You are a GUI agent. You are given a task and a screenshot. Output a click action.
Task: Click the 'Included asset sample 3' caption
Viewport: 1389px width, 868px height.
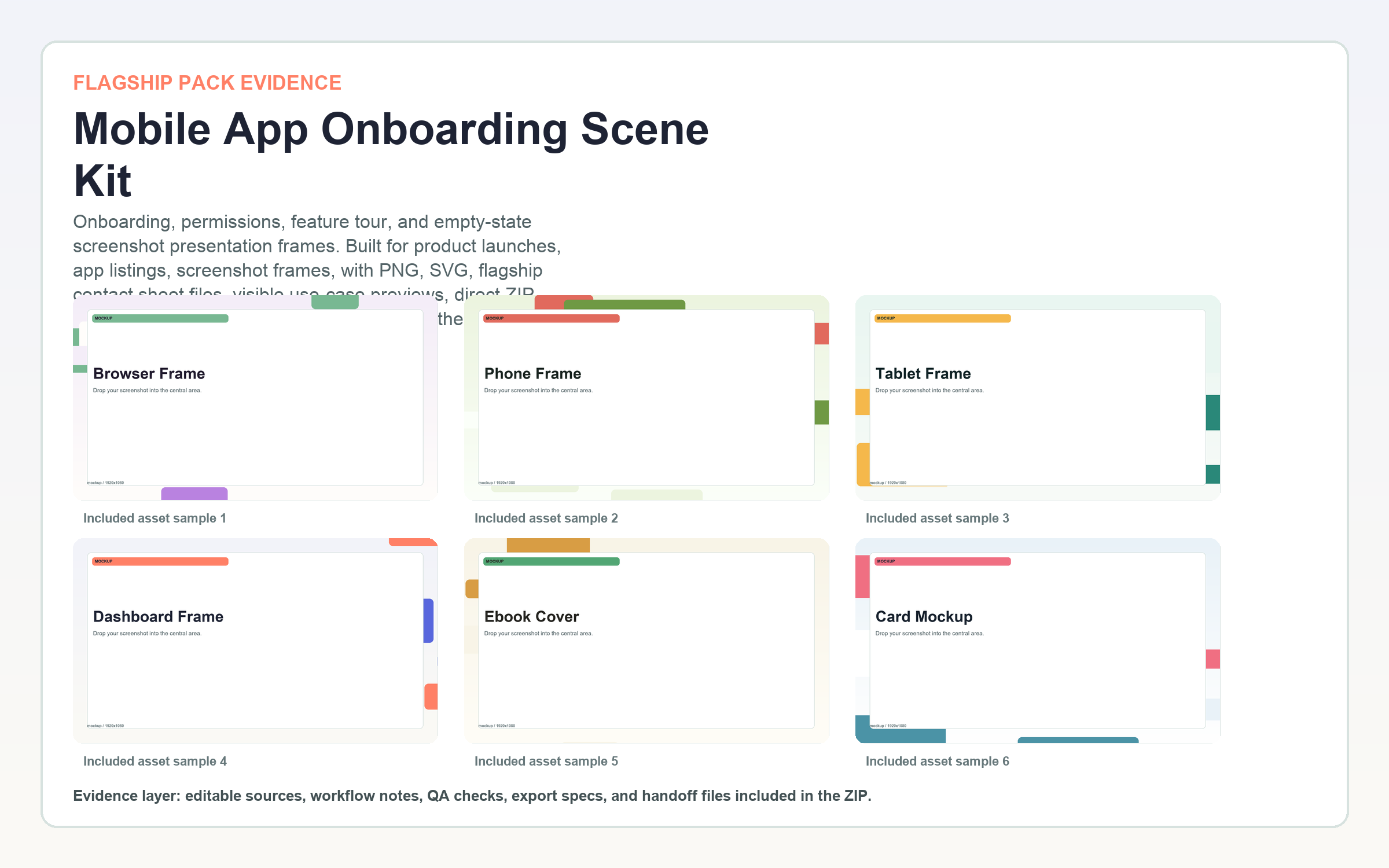(937, 518)
